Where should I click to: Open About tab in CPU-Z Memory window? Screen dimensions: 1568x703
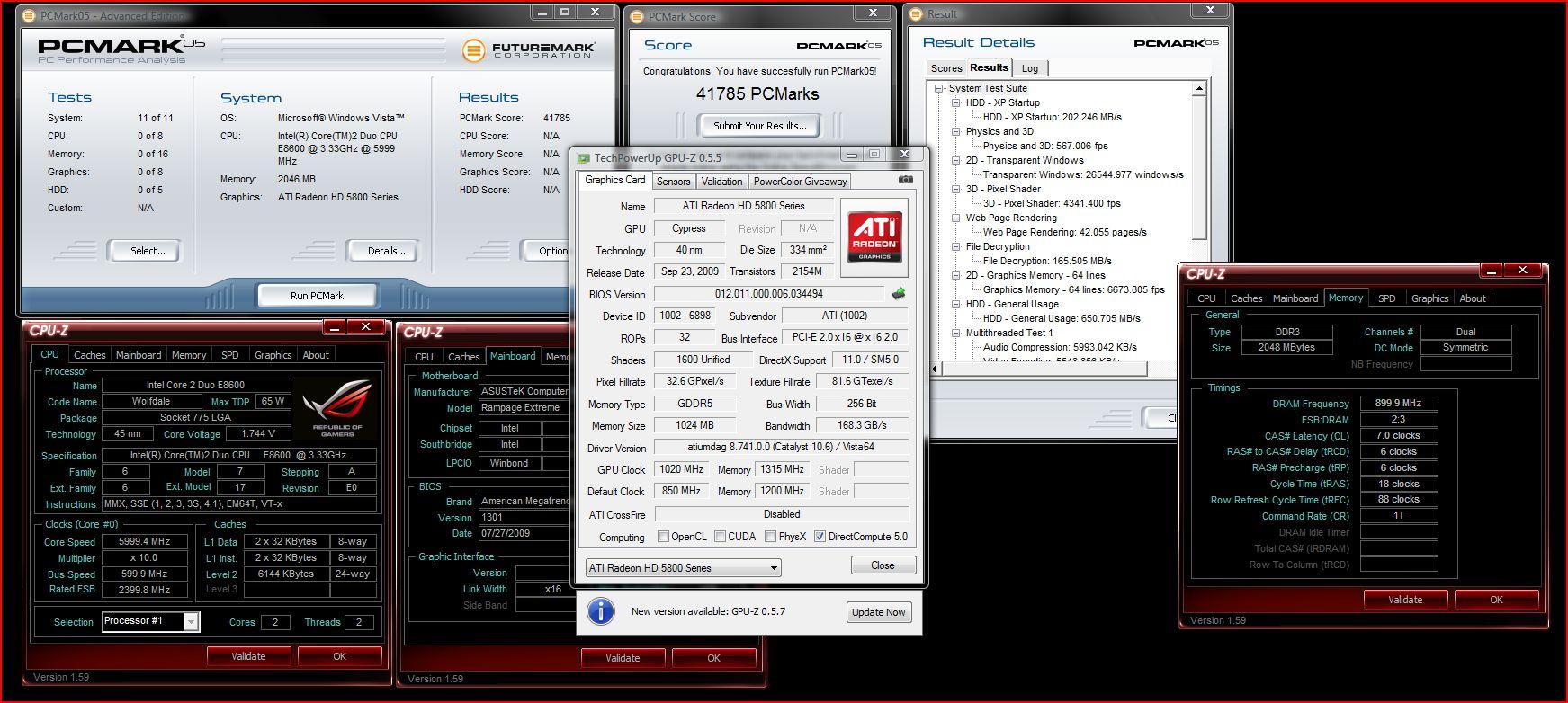click(x=1473, y=298)
